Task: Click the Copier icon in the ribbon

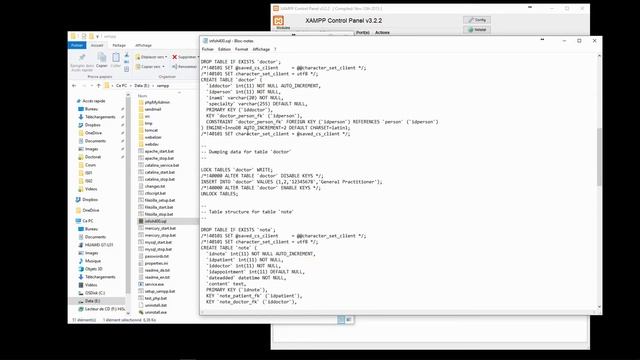Action: coord(102,58)
